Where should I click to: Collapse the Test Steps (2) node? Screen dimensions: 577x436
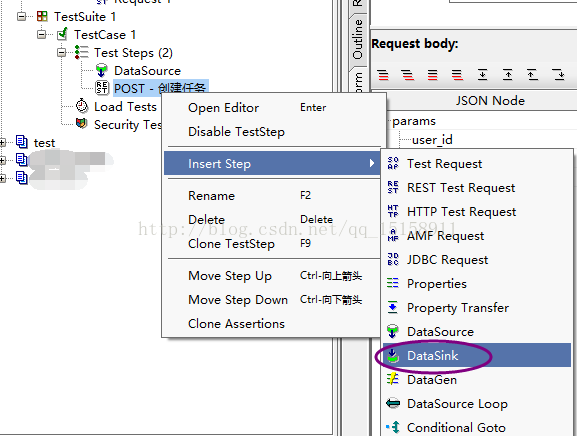61,53
